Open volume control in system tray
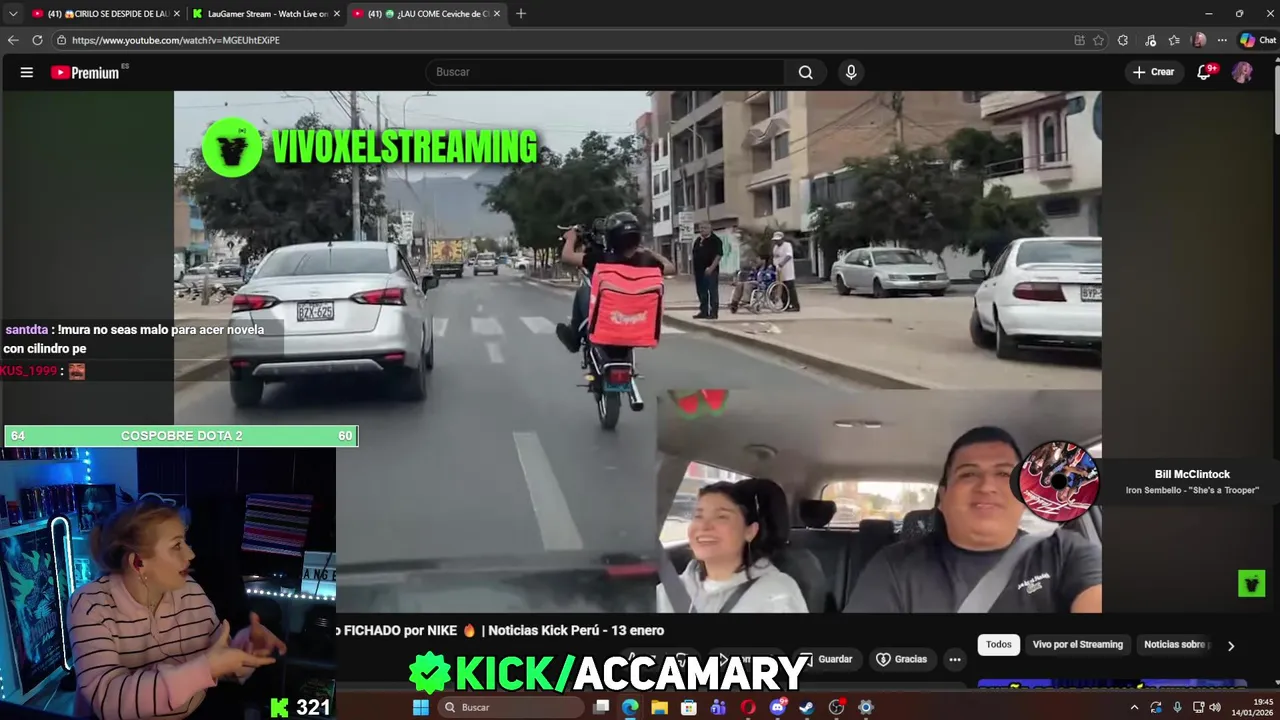The image size is (1280, 720). 1215,707
